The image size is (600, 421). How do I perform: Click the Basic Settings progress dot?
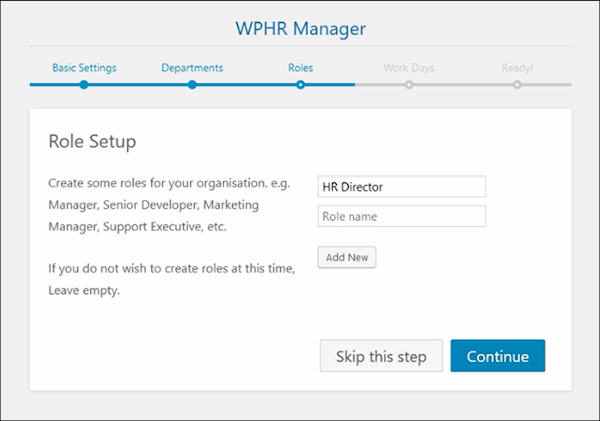84,85
